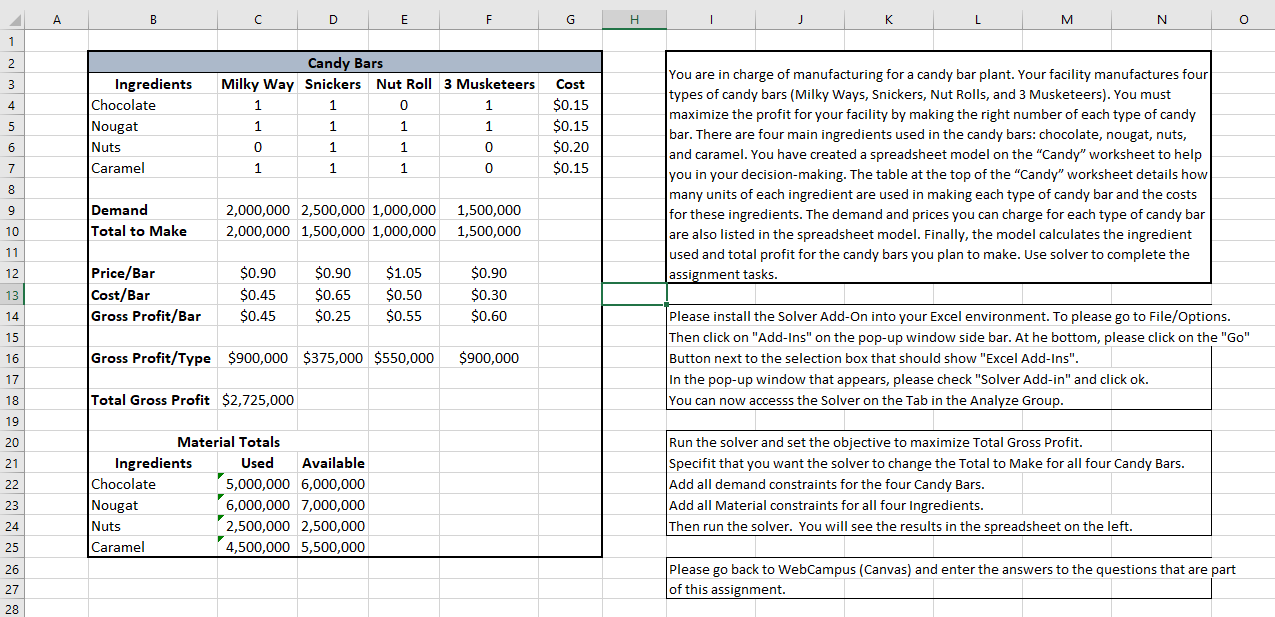Click Milky Way Total to Make '2,000,000'
1275x617 pixels.
[x=258, y=231]
